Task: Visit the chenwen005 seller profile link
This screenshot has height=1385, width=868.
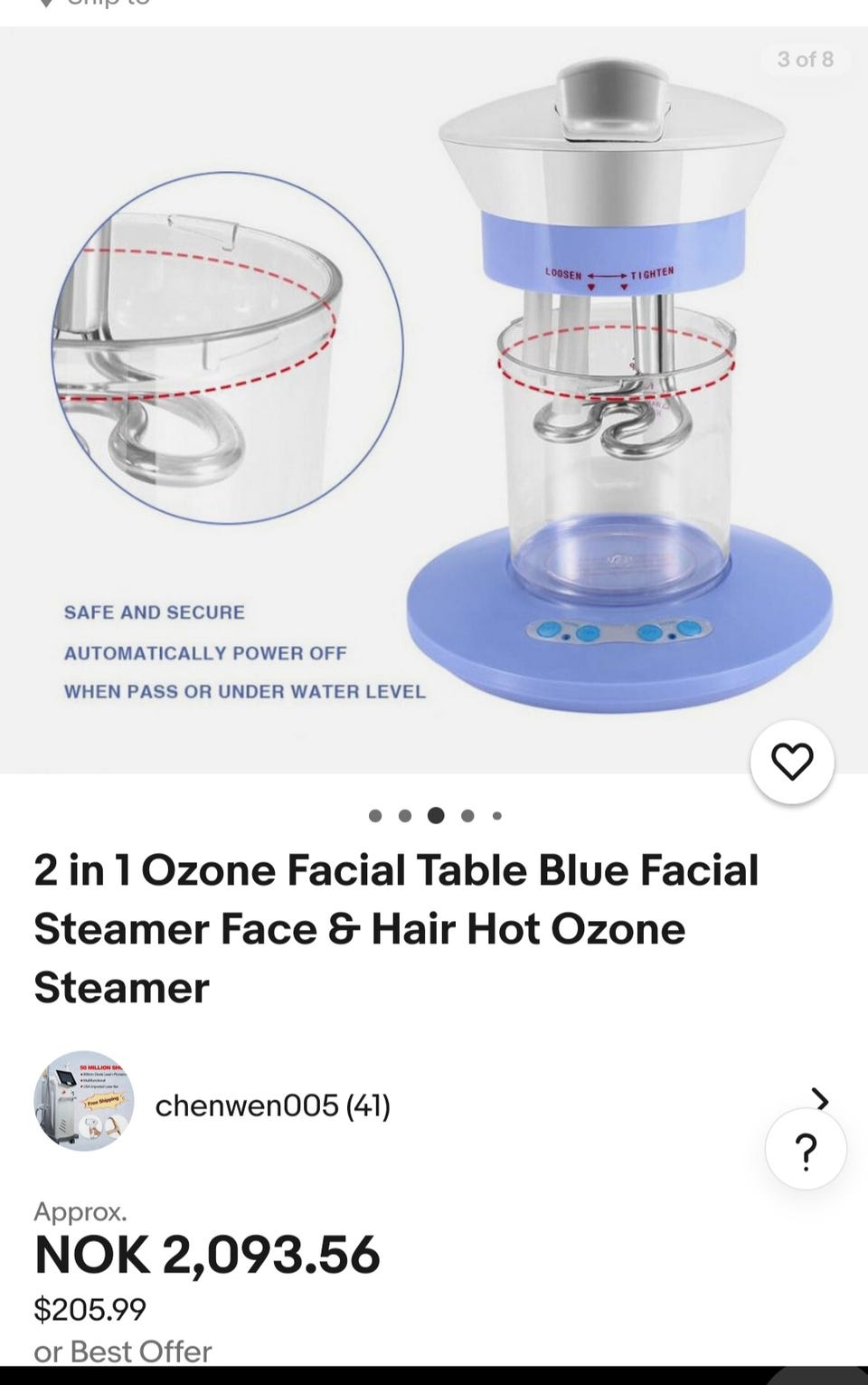Action: click(x=246, y=1105)
